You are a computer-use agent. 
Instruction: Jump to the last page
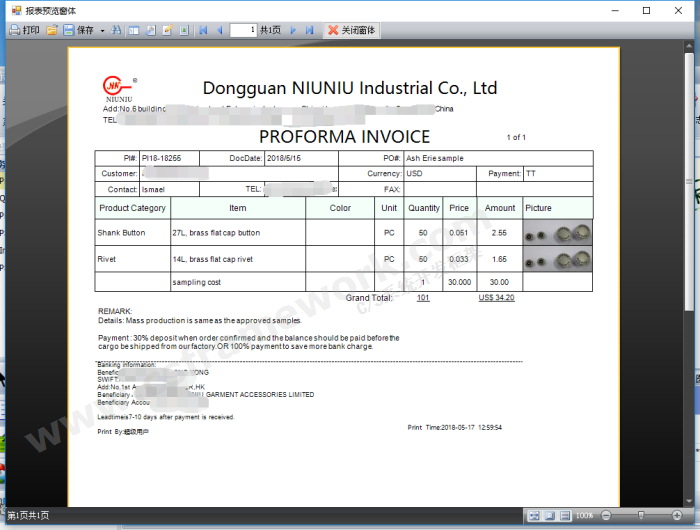(309, 30)
